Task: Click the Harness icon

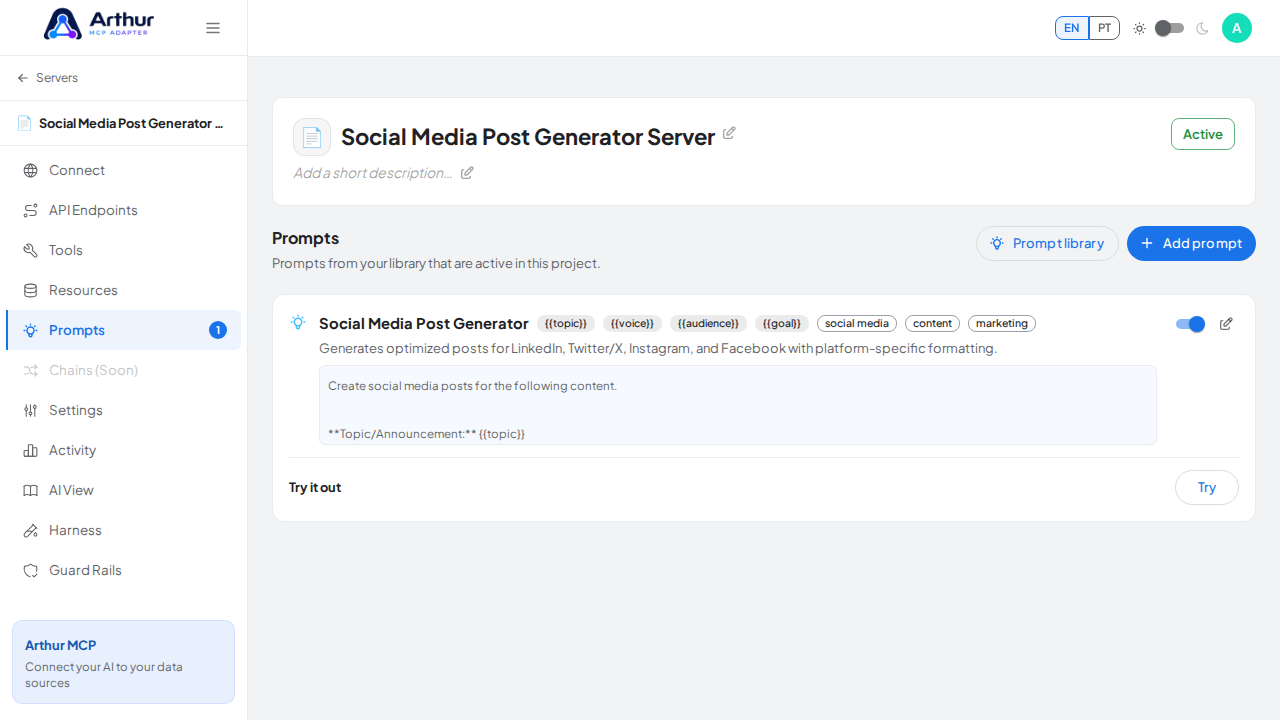Action: coord(30,530)
